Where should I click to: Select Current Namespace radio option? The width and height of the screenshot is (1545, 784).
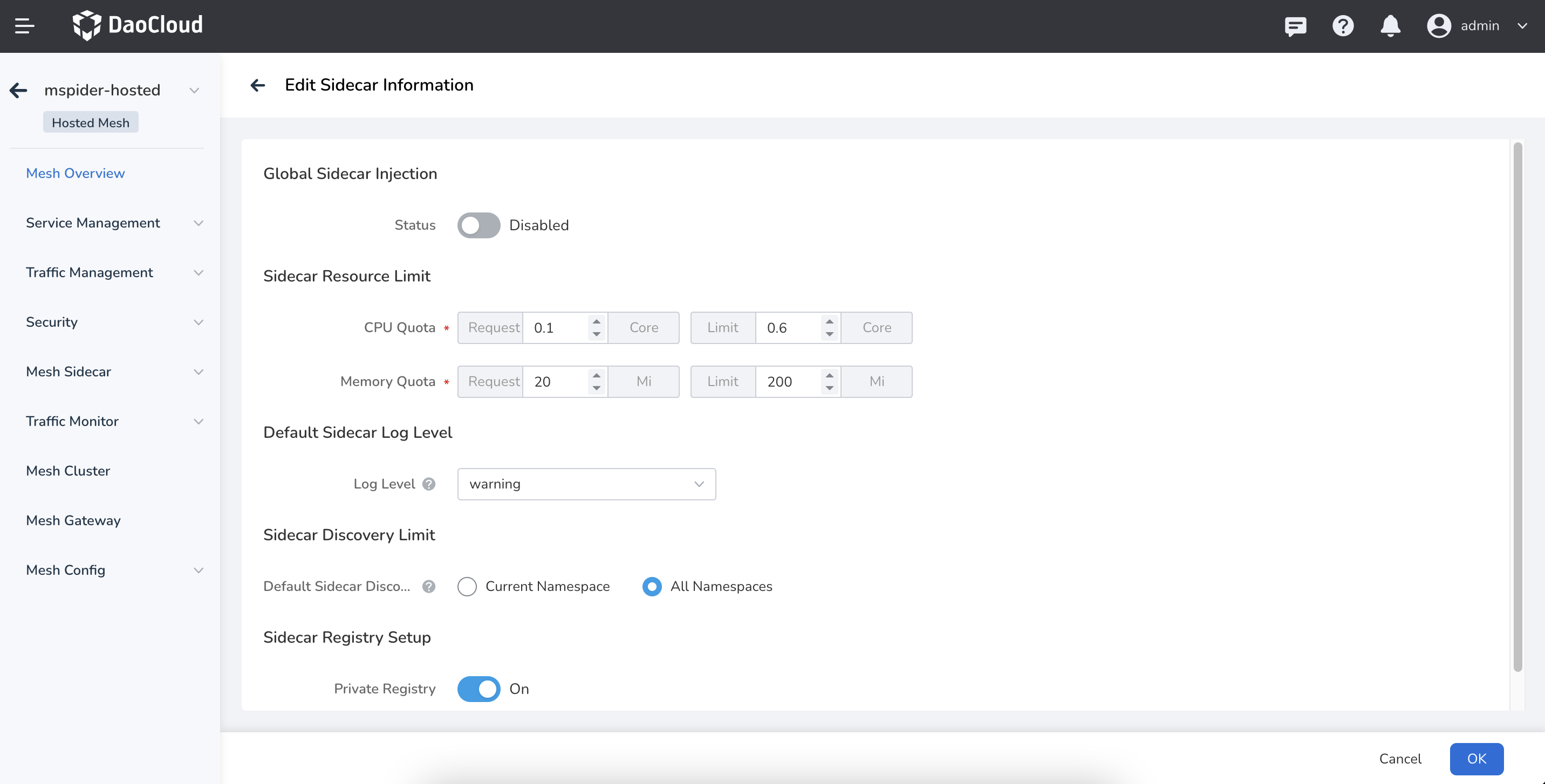coord(467,586)
